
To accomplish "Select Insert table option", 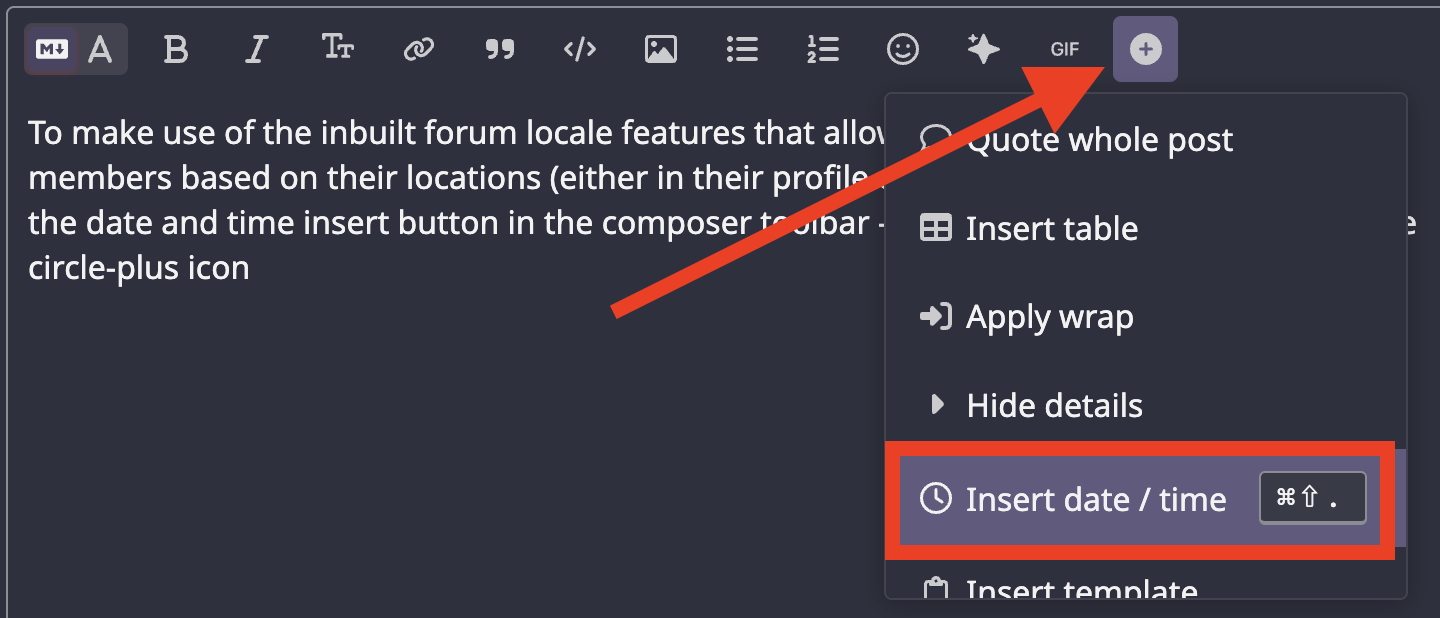I will tap(1052, 229).
